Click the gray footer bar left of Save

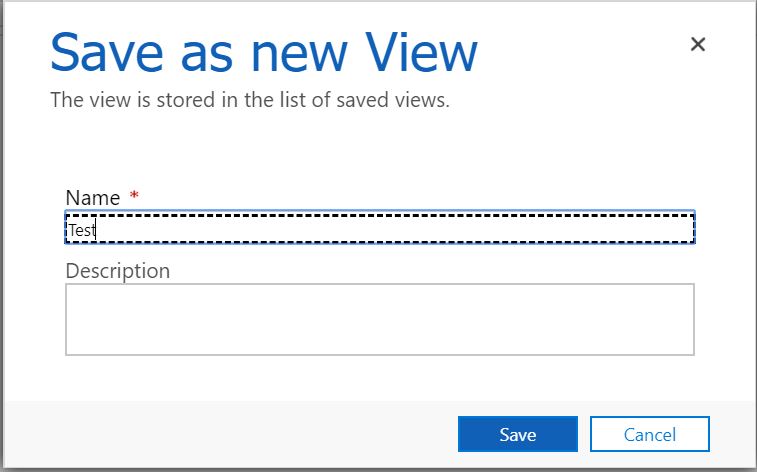point(231,434)
